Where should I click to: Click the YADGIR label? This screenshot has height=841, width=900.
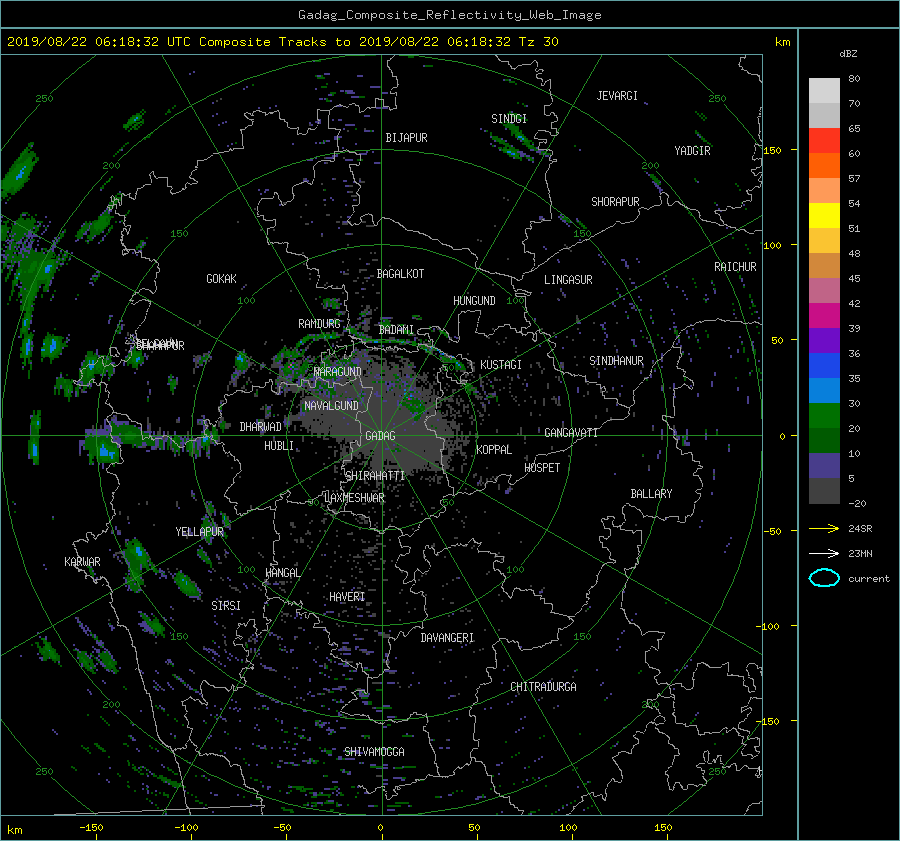[x=692, y=151]
